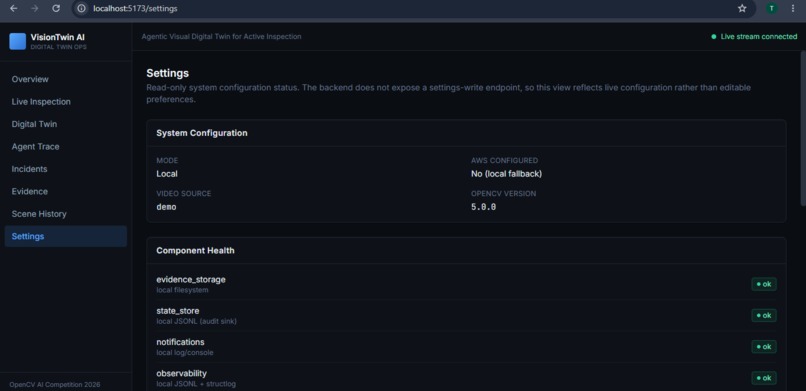
Task: Click the System Configuration card header
Action: point(466,133)
